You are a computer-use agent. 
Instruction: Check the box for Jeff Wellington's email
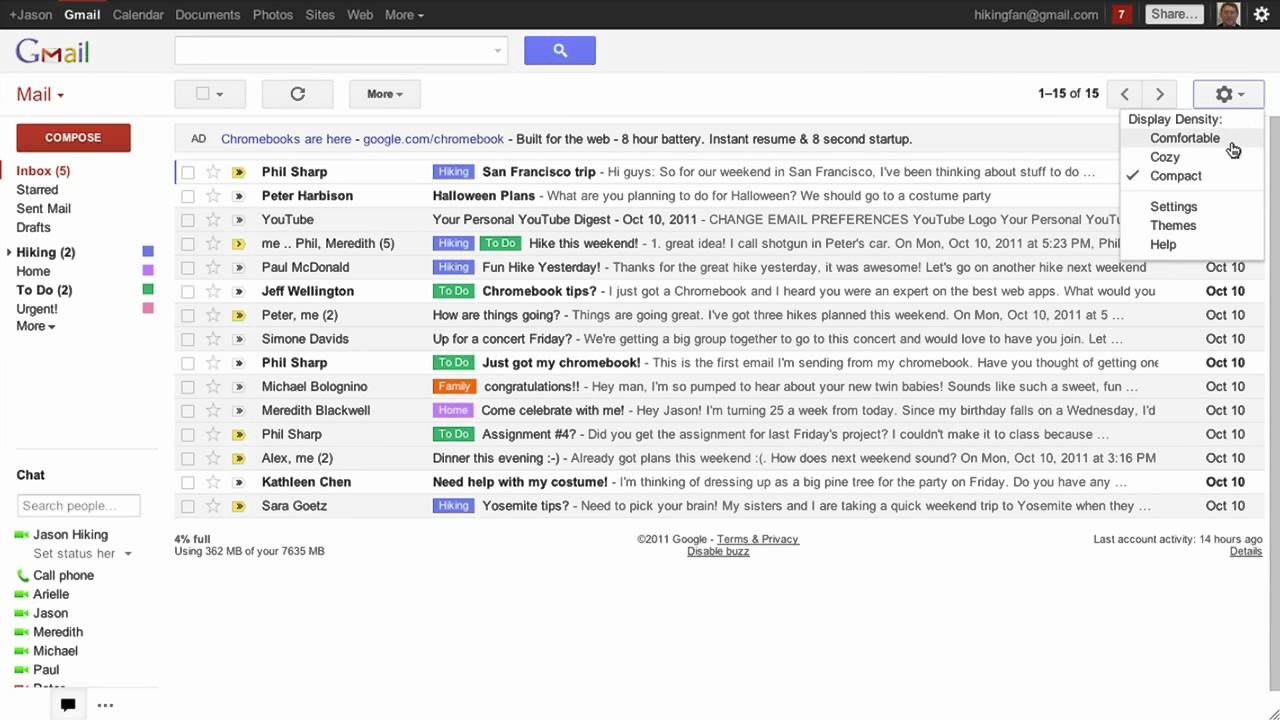tap(188, 292)
